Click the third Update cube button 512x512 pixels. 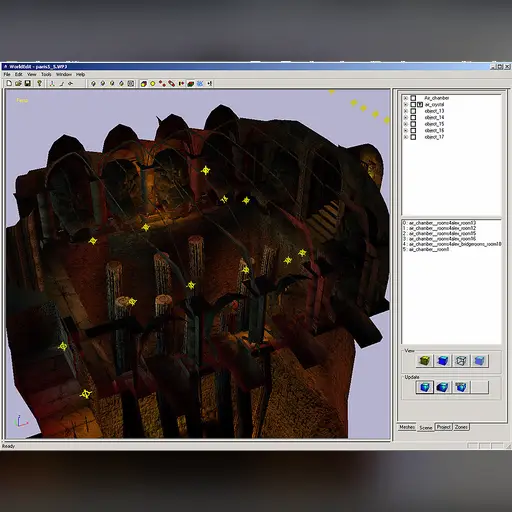point(461,387)
